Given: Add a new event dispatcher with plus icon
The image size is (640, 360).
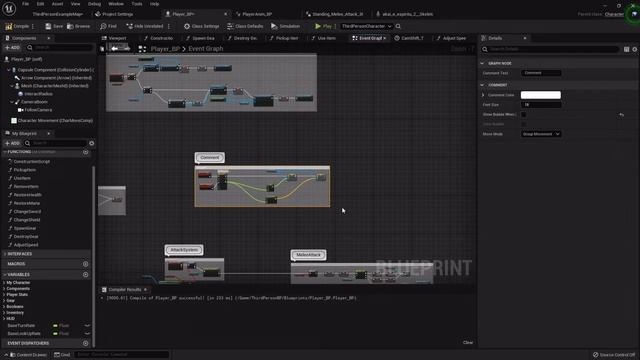Looking at the screenshot, I should point(86,343).
